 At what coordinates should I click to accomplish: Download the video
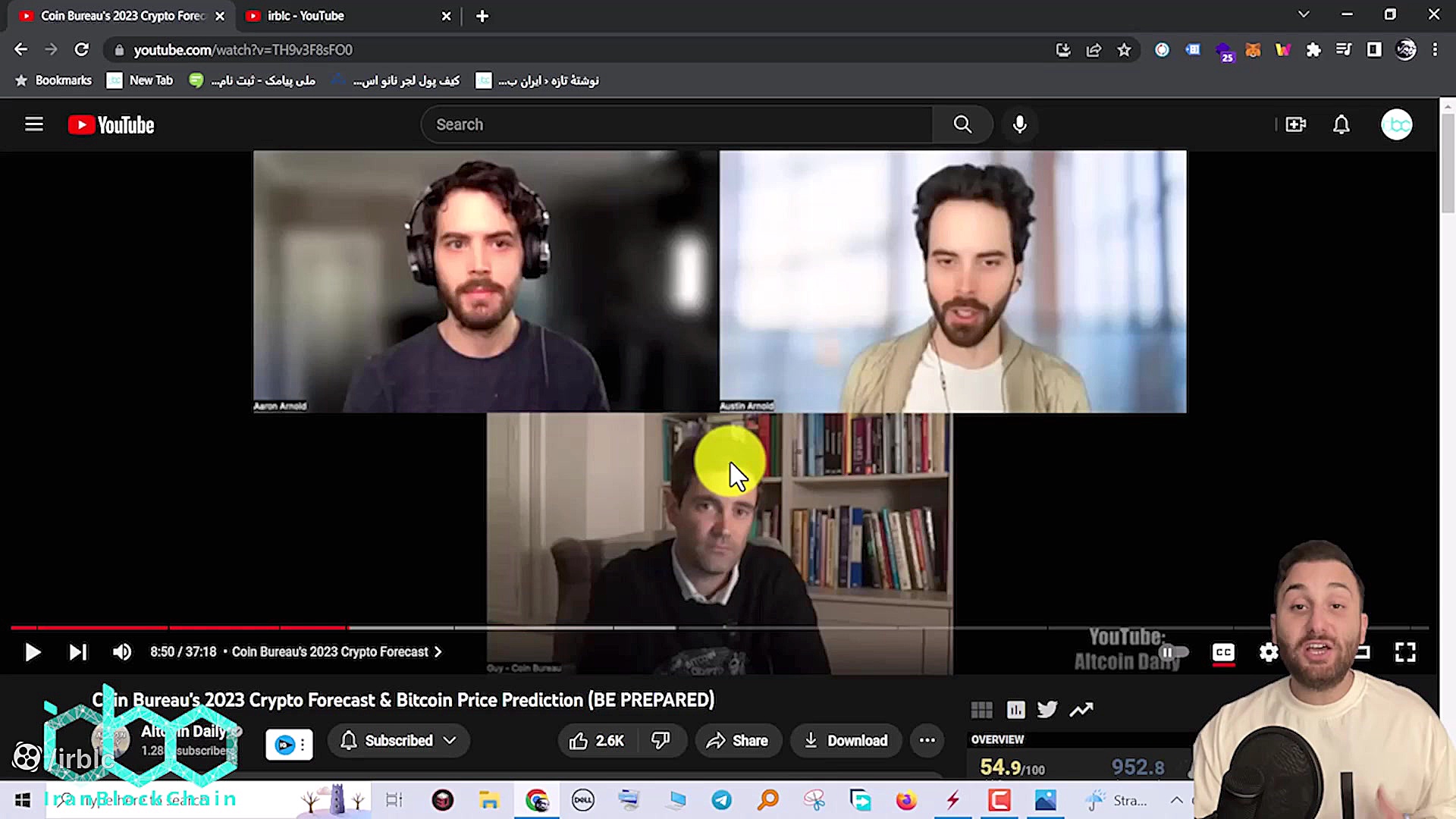pyautogui.click(x=846, y=741)
